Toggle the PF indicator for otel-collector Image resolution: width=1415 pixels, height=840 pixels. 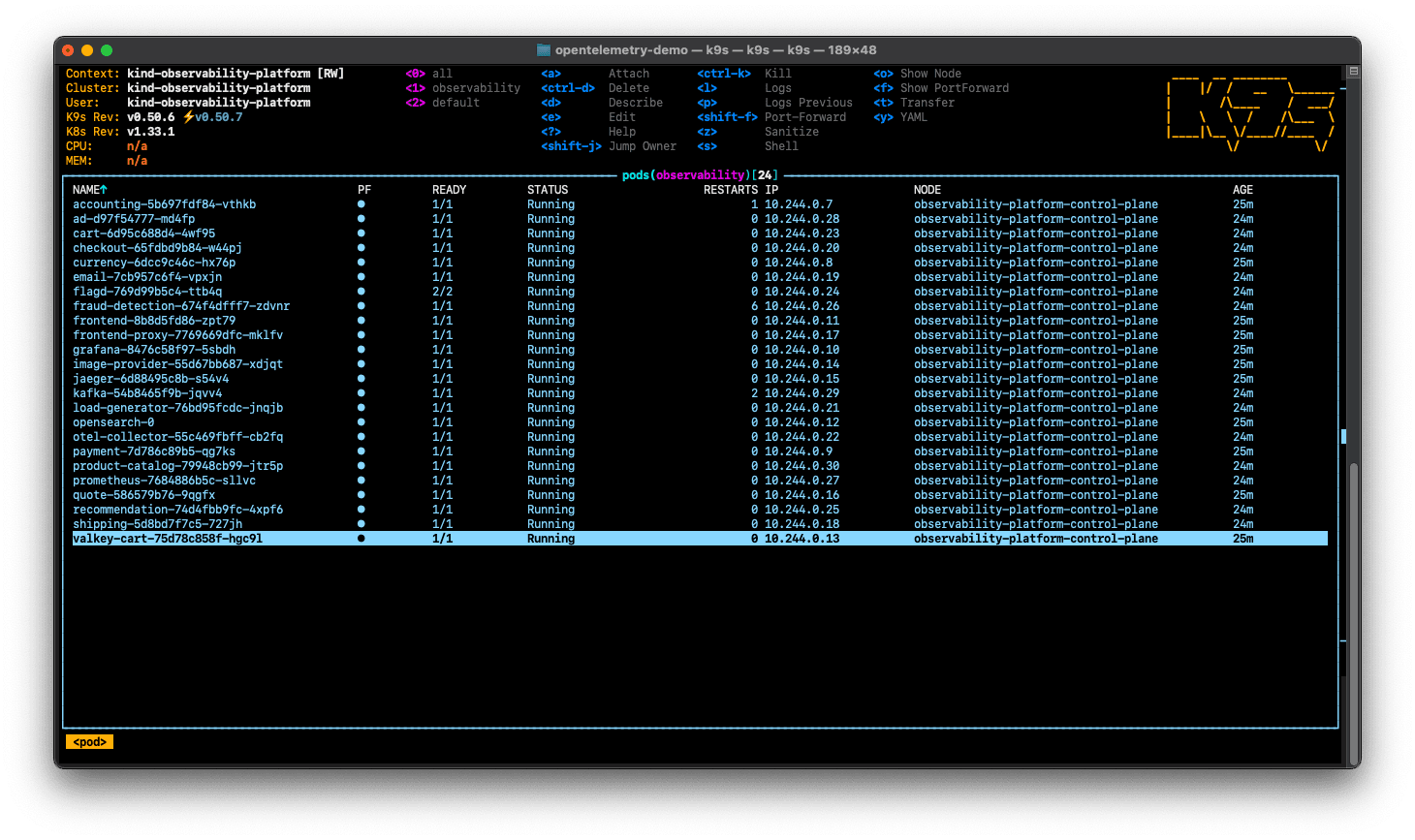pos(362,436)
